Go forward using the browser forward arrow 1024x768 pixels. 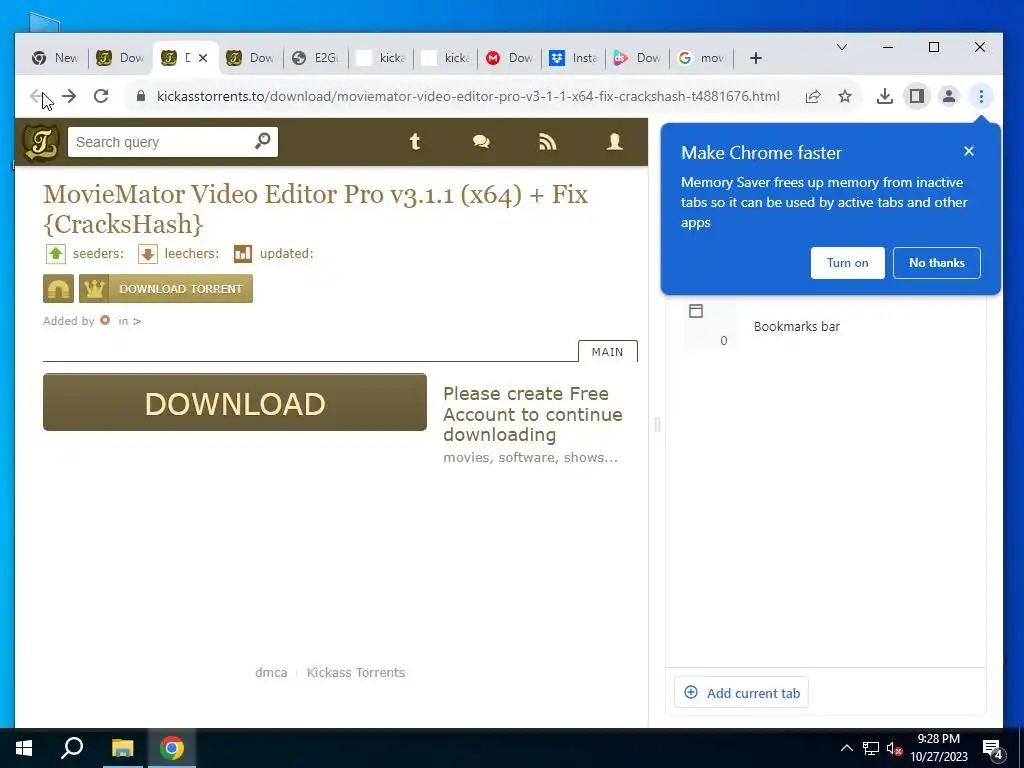point(69,97)
